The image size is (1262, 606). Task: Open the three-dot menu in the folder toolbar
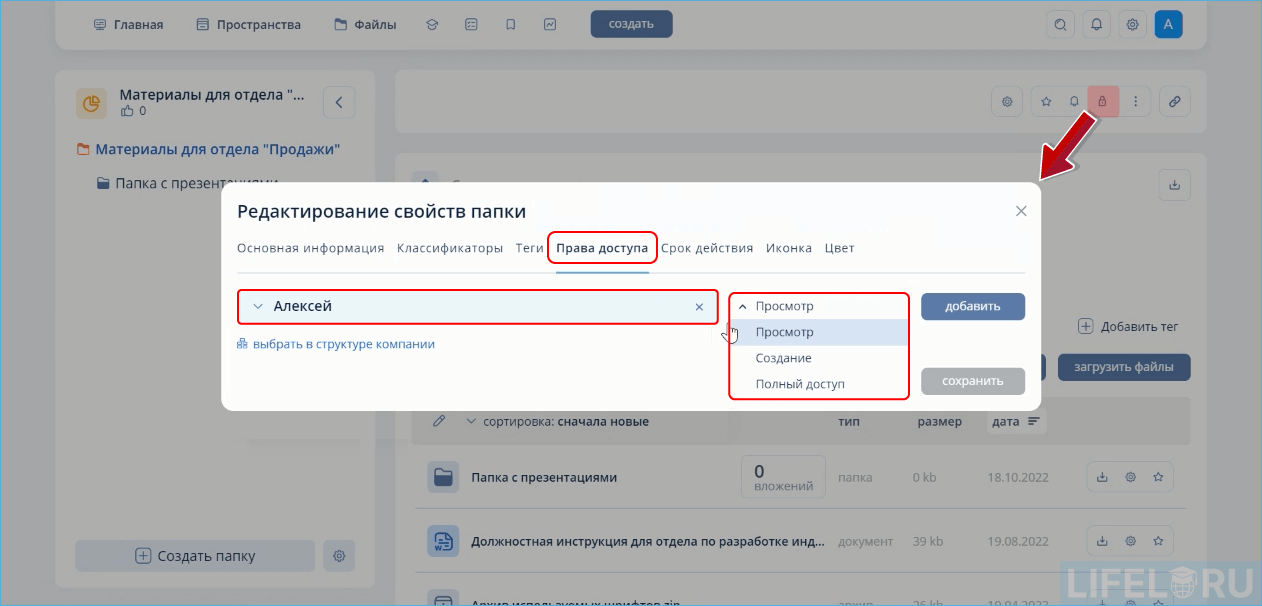(1135, 101)
